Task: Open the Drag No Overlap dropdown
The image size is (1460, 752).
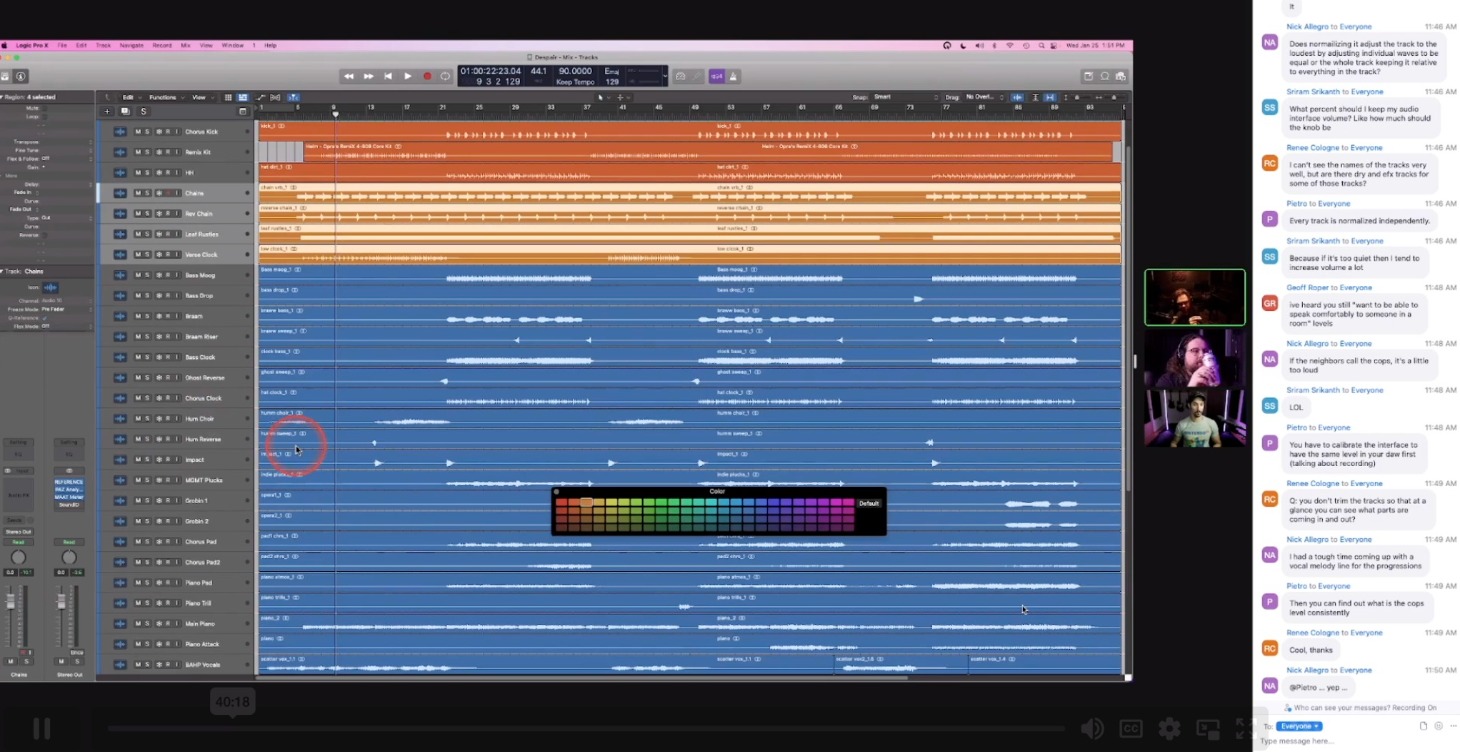Action: 981,97
